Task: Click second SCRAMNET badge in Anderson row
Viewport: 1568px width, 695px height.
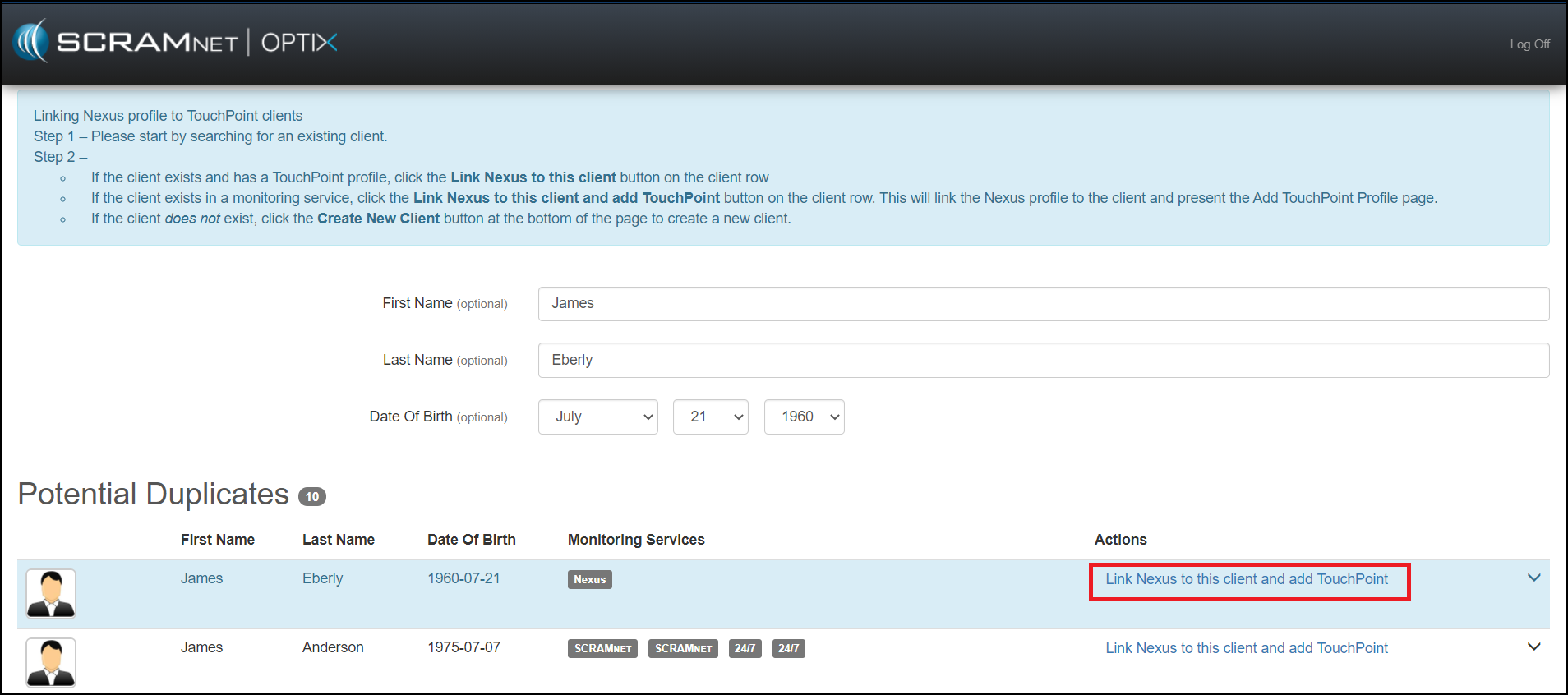Action: pos(683,648)
